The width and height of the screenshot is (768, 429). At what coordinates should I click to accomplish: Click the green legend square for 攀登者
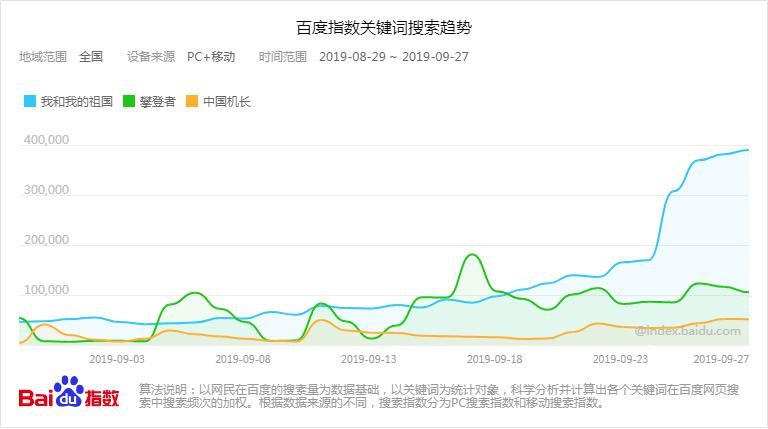[x=129, y=101]
